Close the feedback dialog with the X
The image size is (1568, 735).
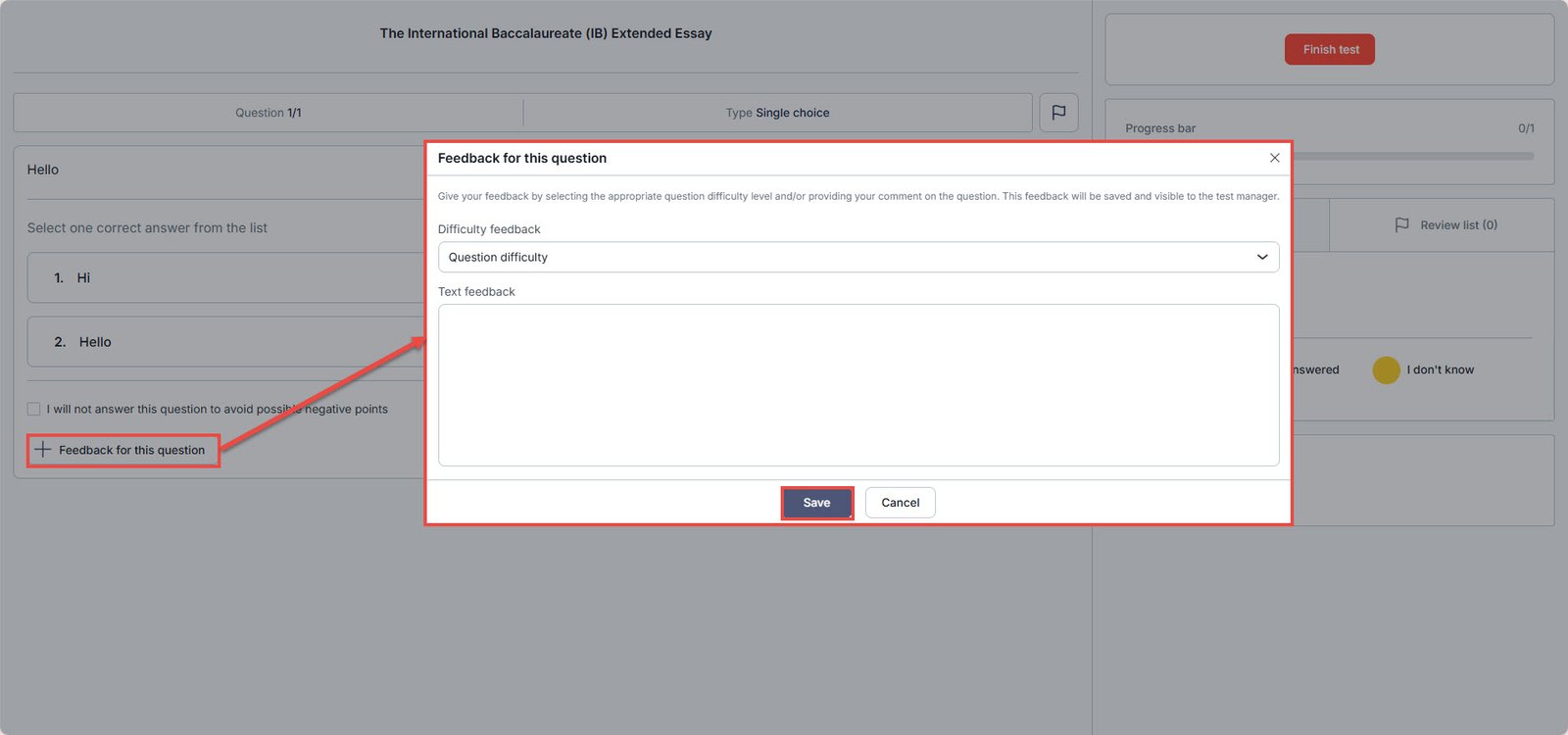coord(1274,158)
